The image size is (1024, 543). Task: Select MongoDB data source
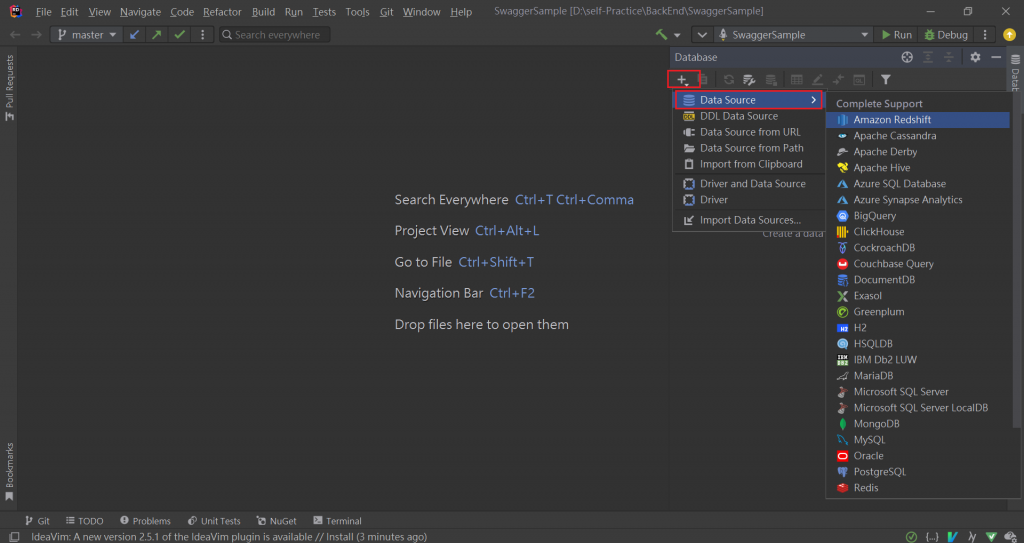918,424
